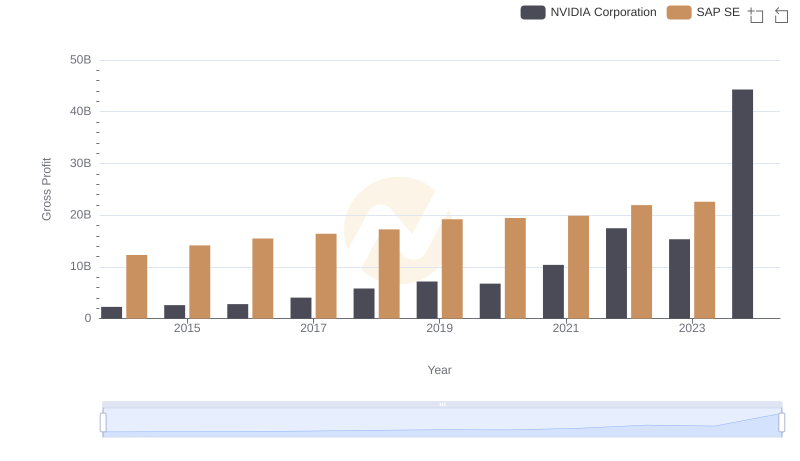The width and height of the screenshot is (800, 461).
Task: Toggle SAP SE legend series
Action: coord(703,12)
